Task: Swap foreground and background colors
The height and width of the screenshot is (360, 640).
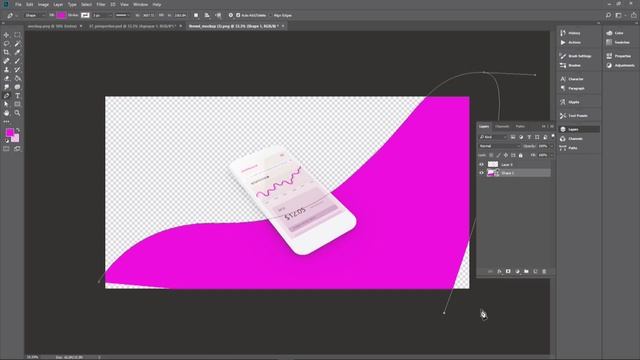Action: [x=18, y=130]
